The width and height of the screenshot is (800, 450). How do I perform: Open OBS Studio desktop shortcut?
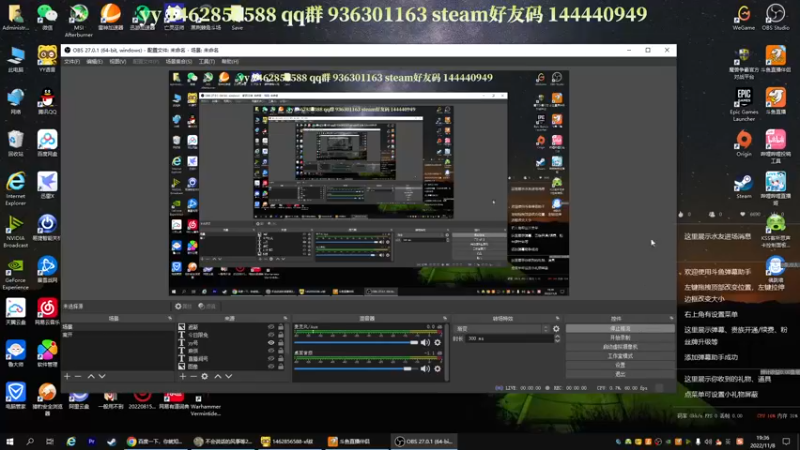point(776,17)
